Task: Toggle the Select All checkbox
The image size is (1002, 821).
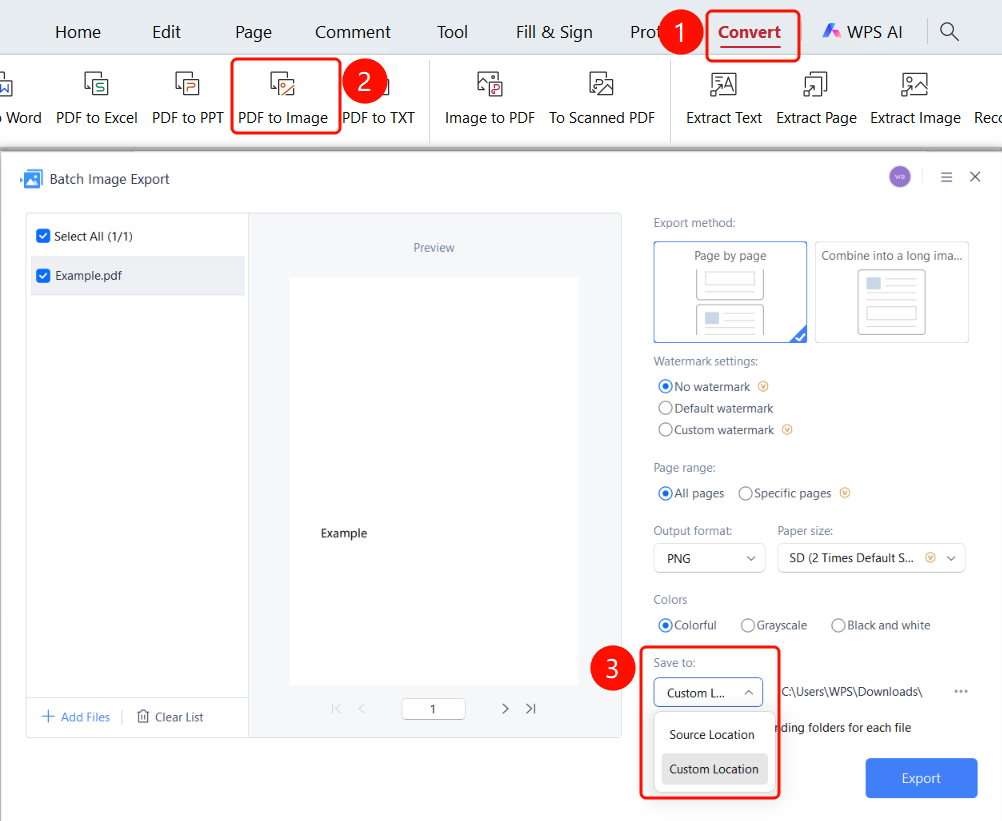Action: pyautogui.click(x=43, y=236)
